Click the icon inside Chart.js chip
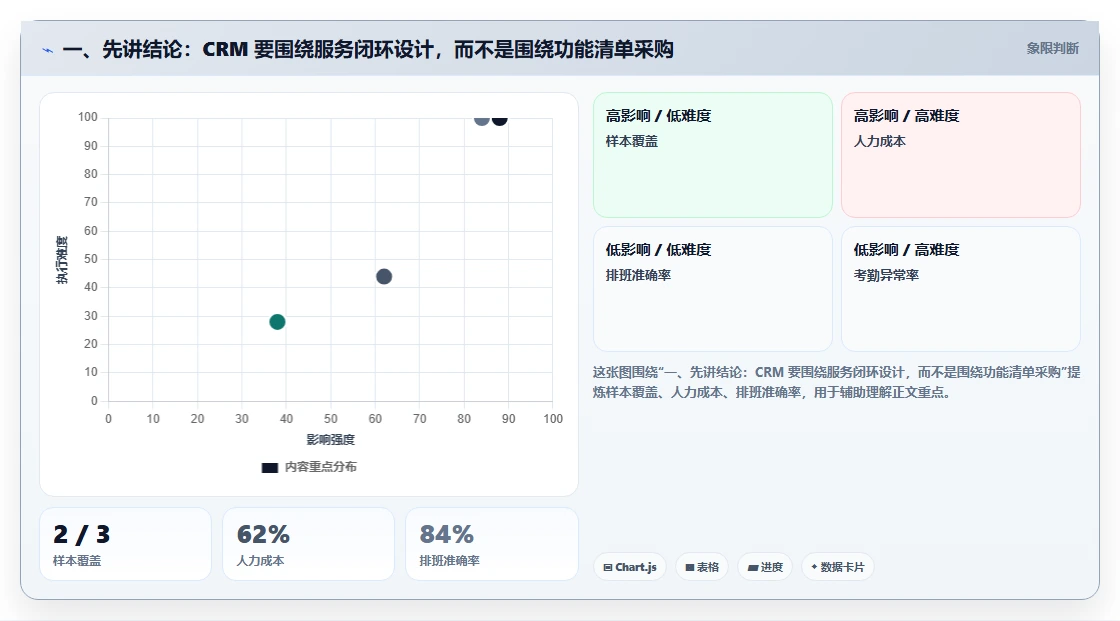The width and height of the screenshot is (1120, 621). click(x=608, y=567)
